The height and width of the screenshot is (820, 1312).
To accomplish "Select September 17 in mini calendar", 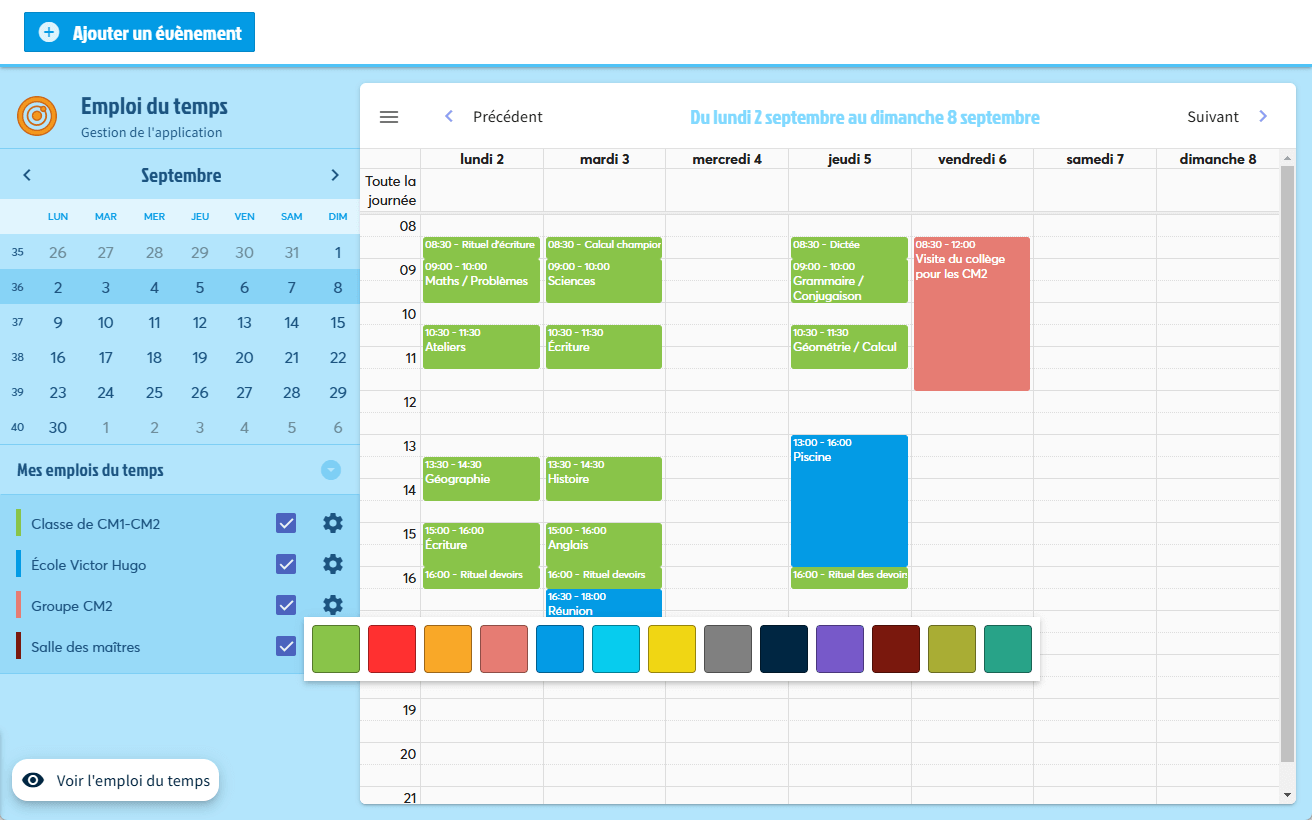I will 106,357.
